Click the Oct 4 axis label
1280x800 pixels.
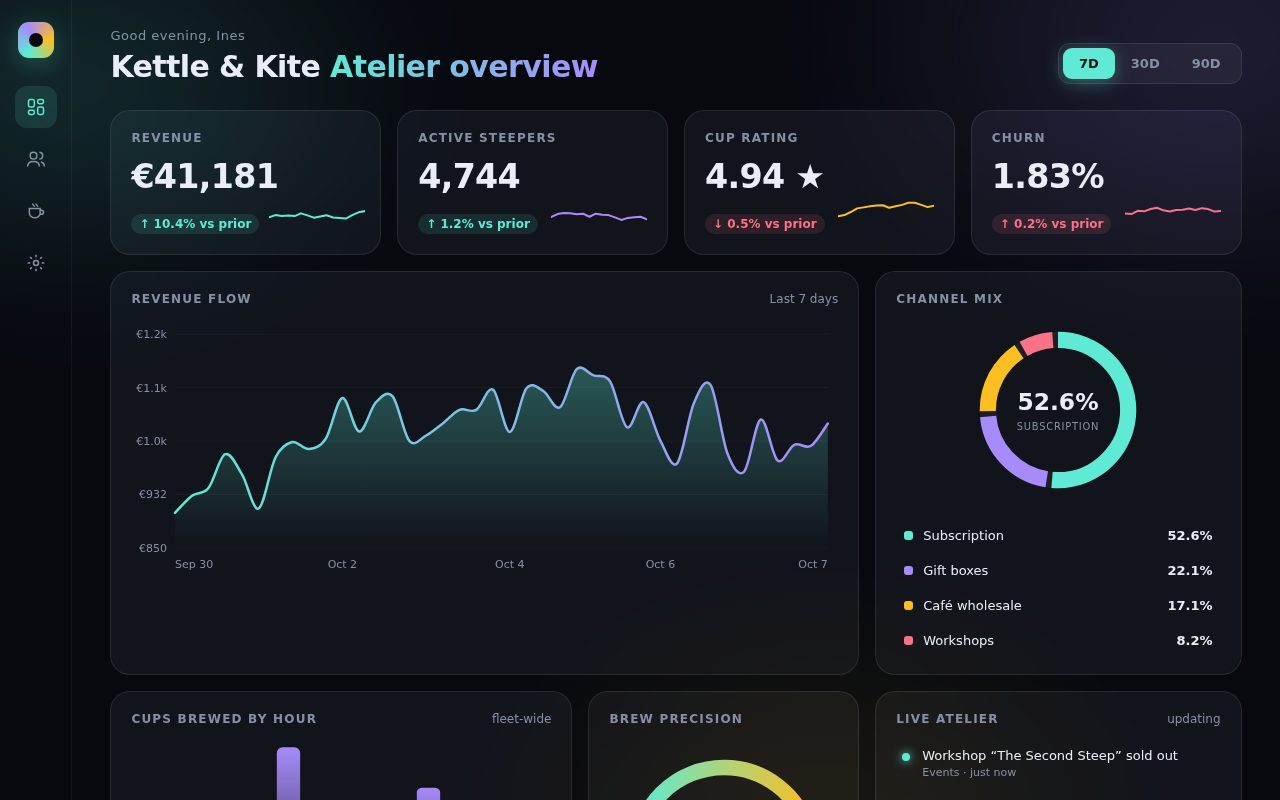(x=509, y=565)
